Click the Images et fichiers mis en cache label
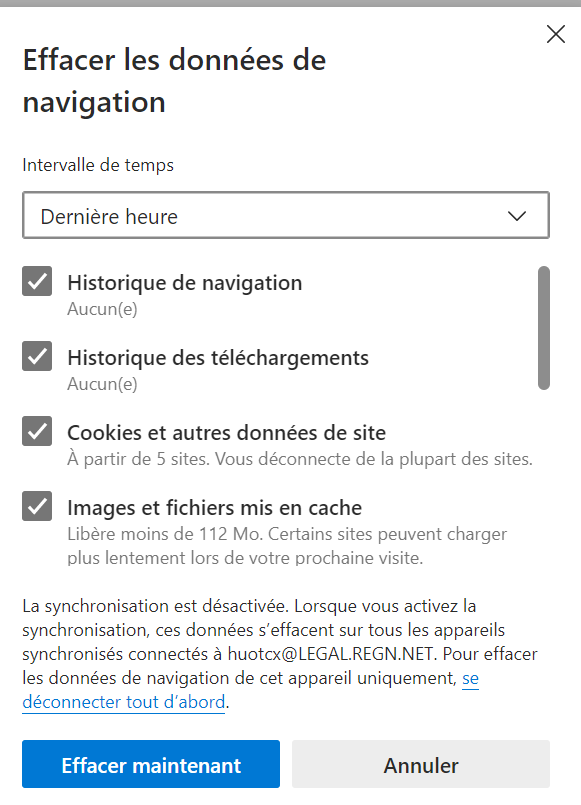Screen dimensions: 581x805 click(215, 508)
